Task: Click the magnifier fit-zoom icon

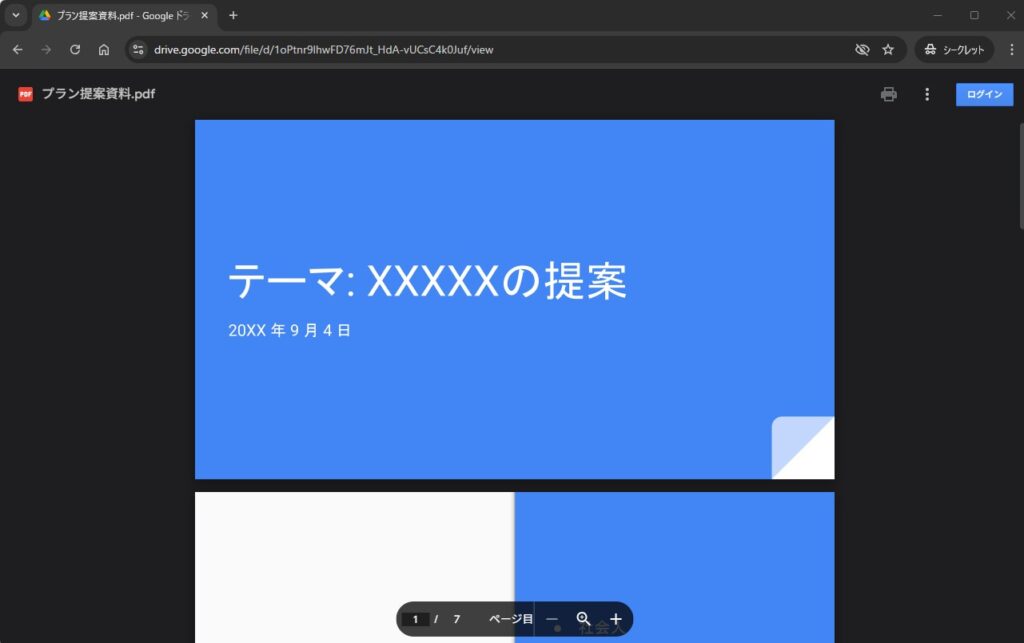Action: (584, 619)
